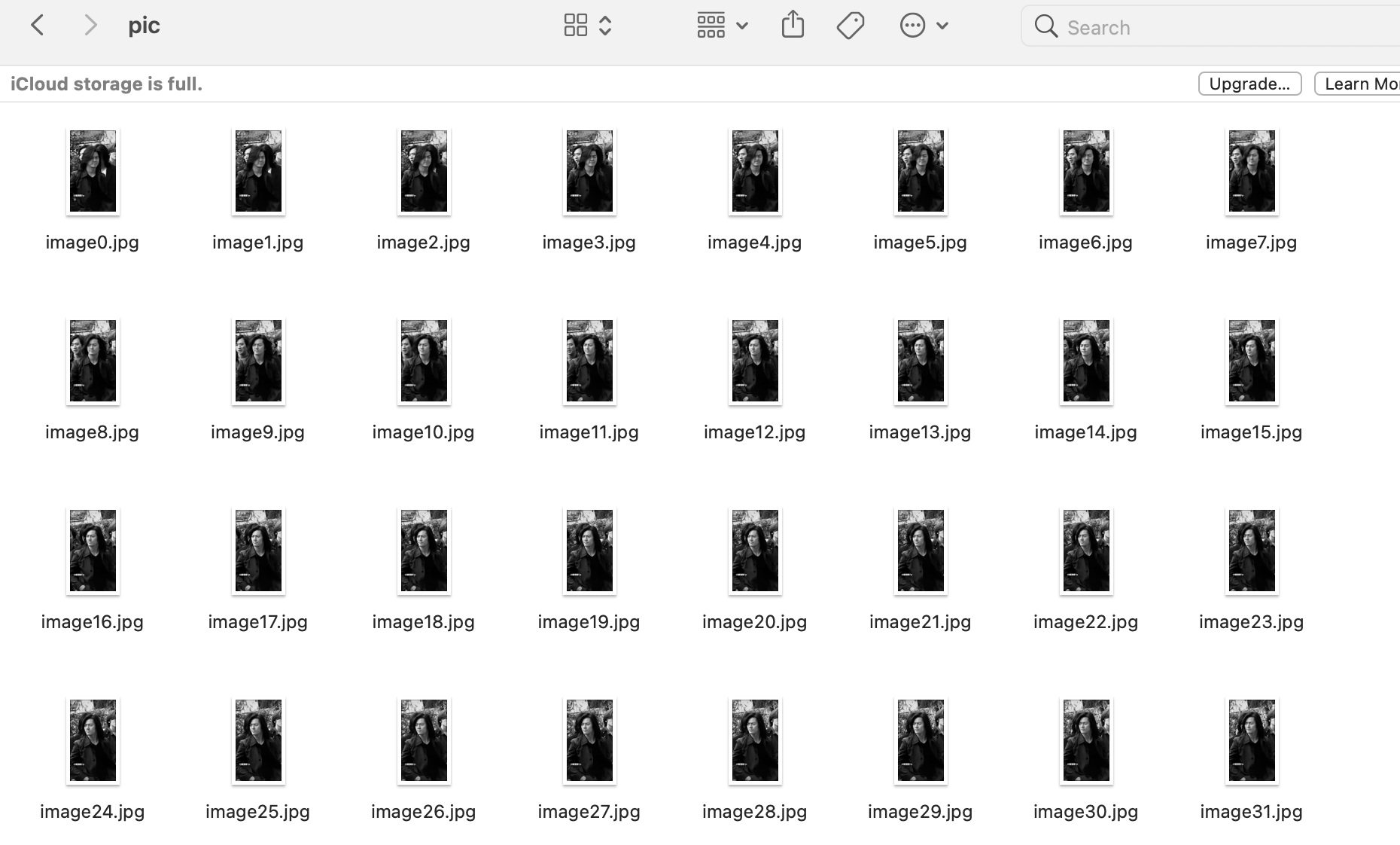Click the search magnifier icon
The height and width of the screenshot is (845, 1400).
1045,26
